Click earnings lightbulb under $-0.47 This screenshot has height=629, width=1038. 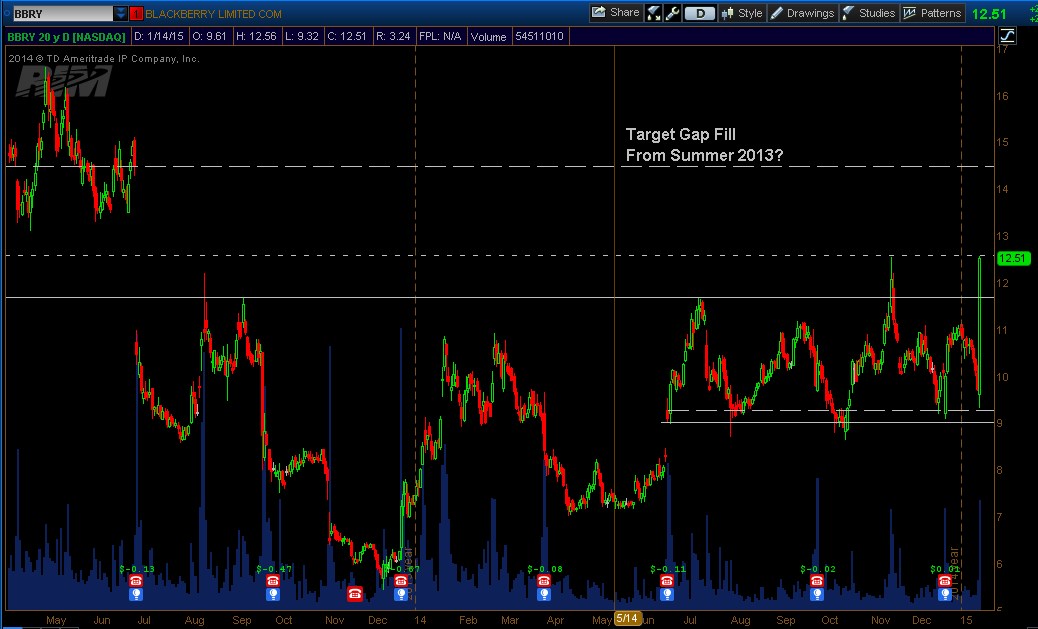[x=273, y=594]
